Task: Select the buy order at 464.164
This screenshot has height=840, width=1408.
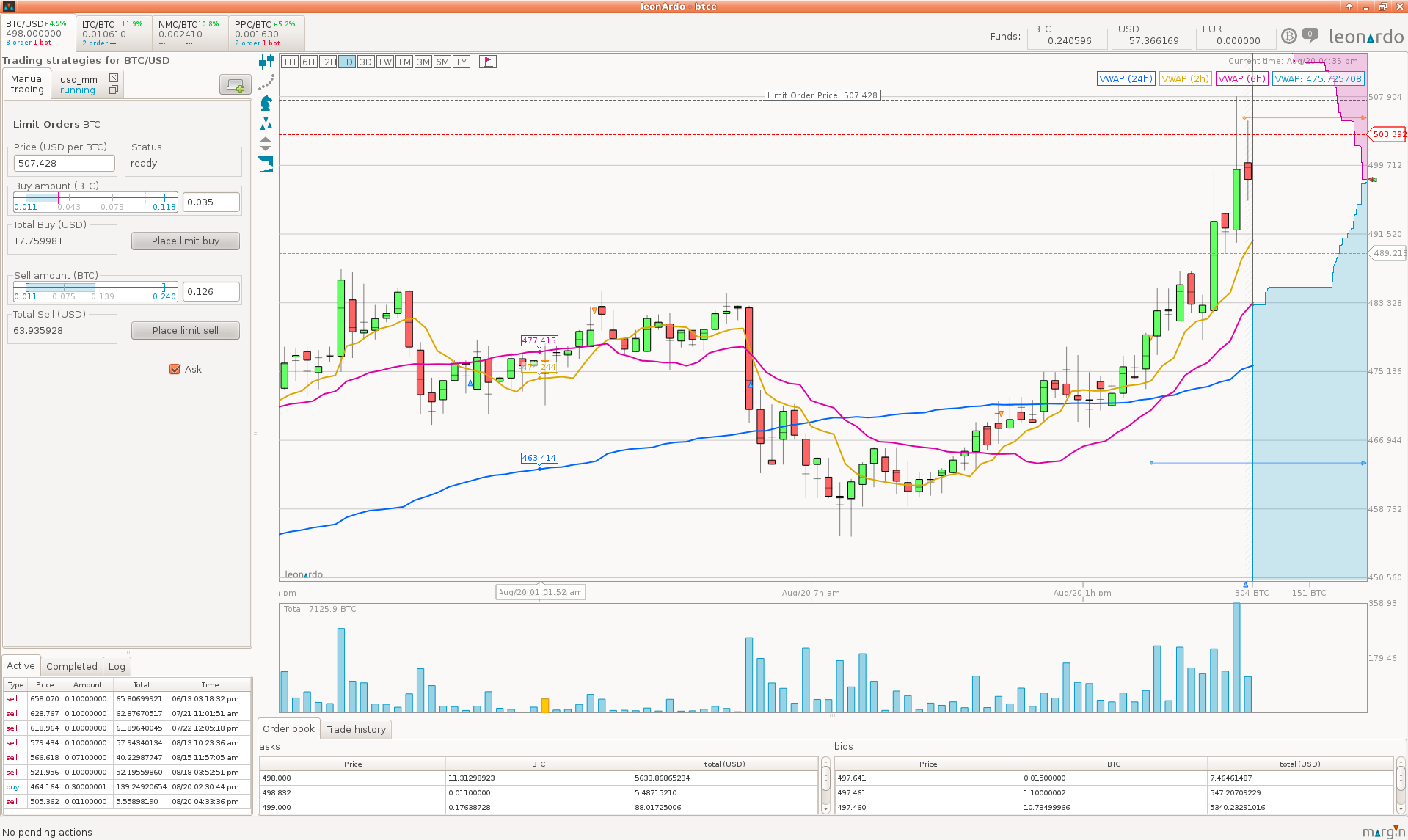Action: tap(127, 786)
